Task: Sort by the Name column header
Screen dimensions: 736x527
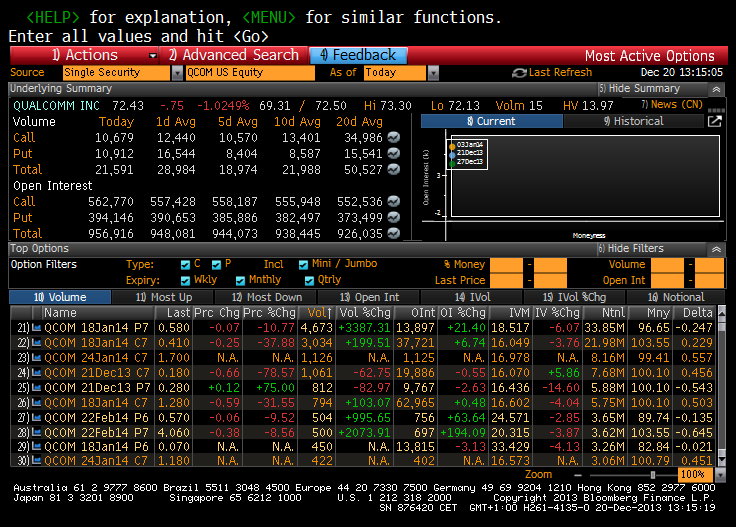Action: (98, 313)
